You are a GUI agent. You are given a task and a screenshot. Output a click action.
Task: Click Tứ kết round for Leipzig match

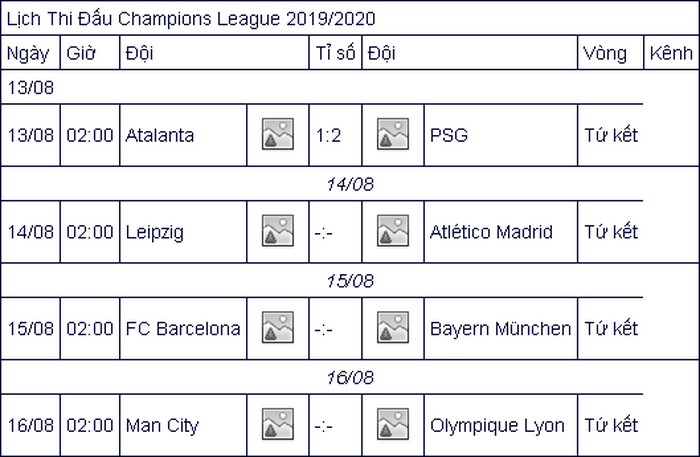click(x=611, y=232)
